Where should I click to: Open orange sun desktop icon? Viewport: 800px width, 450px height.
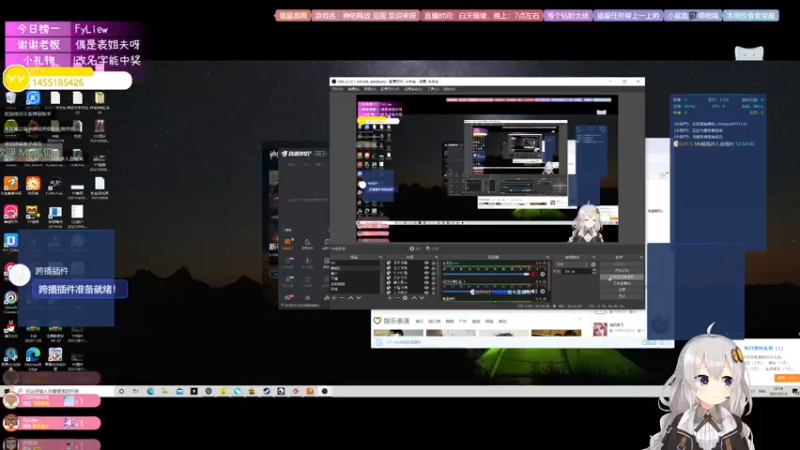tap(33, 186)
